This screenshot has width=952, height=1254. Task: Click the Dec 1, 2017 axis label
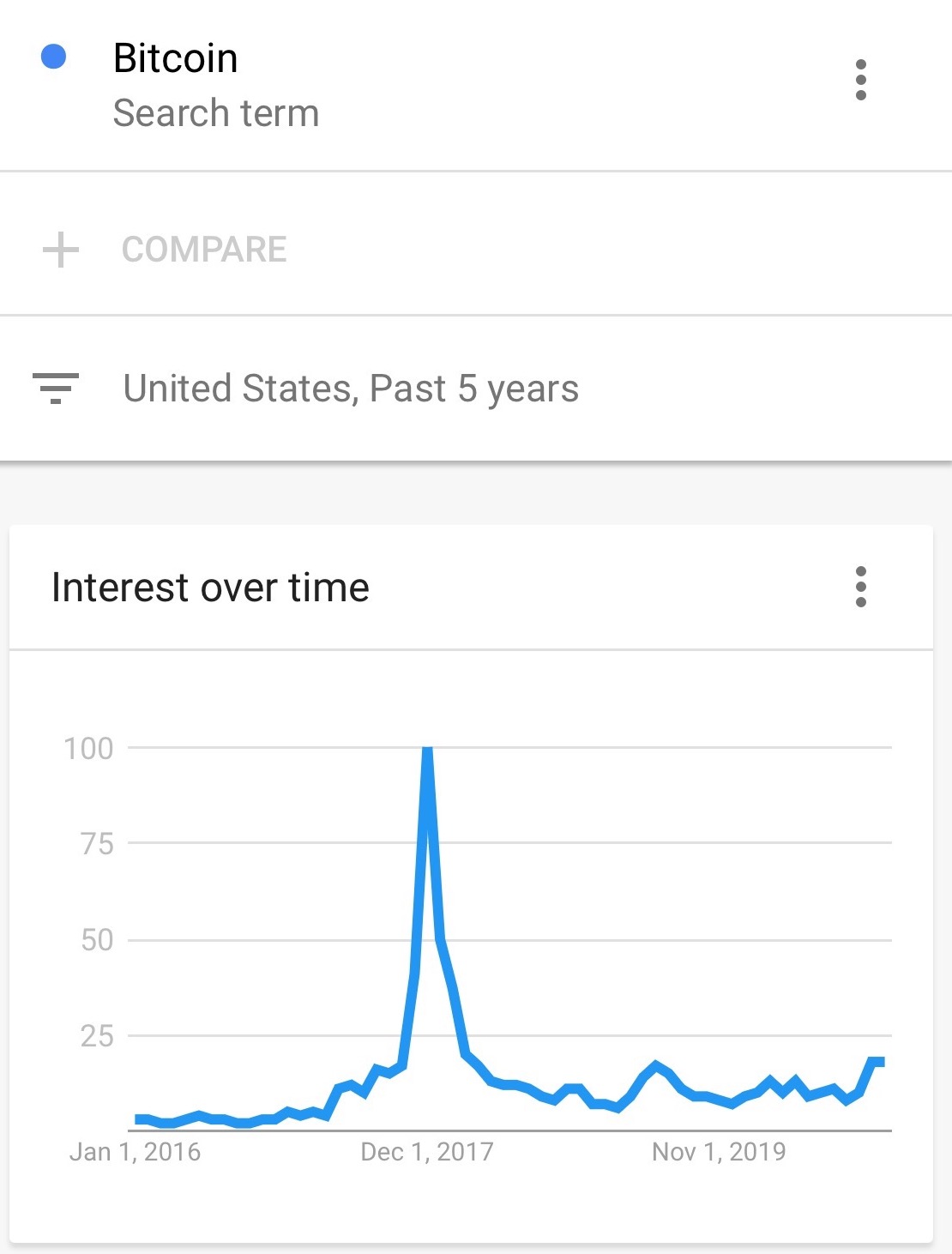pos(427,1151)
